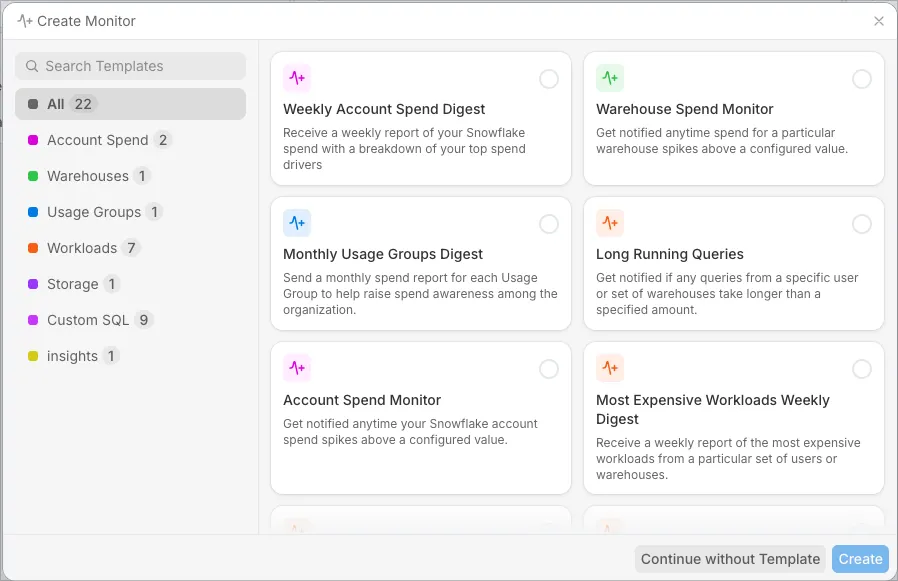Viewport: 898px width, 581px height.
Task: Select the Warehouse Spend Monitor radio button
Action: [x=861, y=79]
